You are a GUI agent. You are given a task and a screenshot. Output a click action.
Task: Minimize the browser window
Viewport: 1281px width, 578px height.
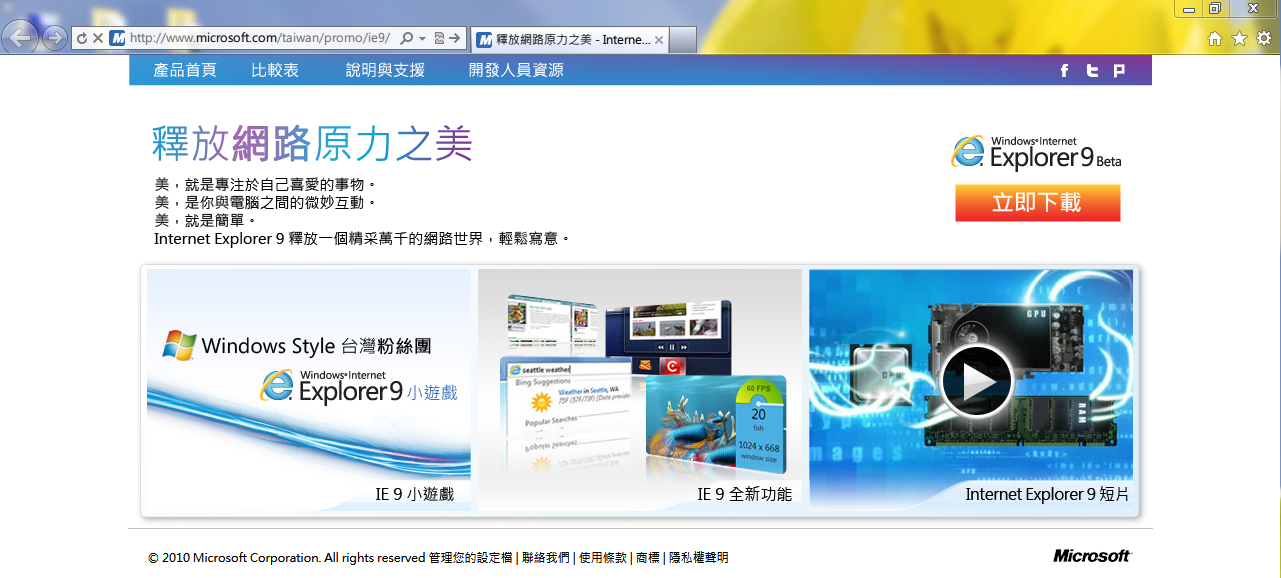(1189, 9)
